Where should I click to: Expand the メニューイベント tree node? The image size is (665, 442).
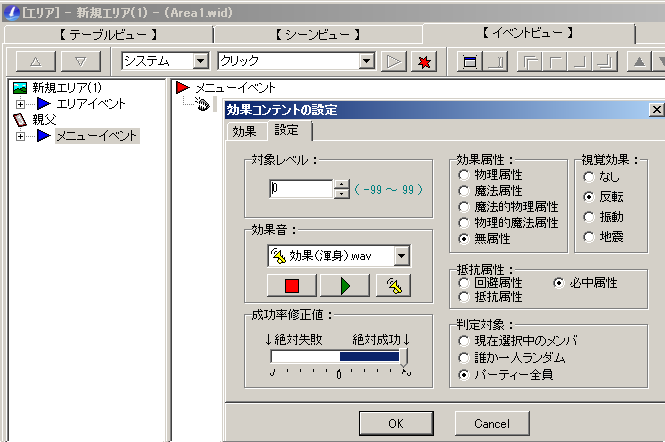point(20,136)
